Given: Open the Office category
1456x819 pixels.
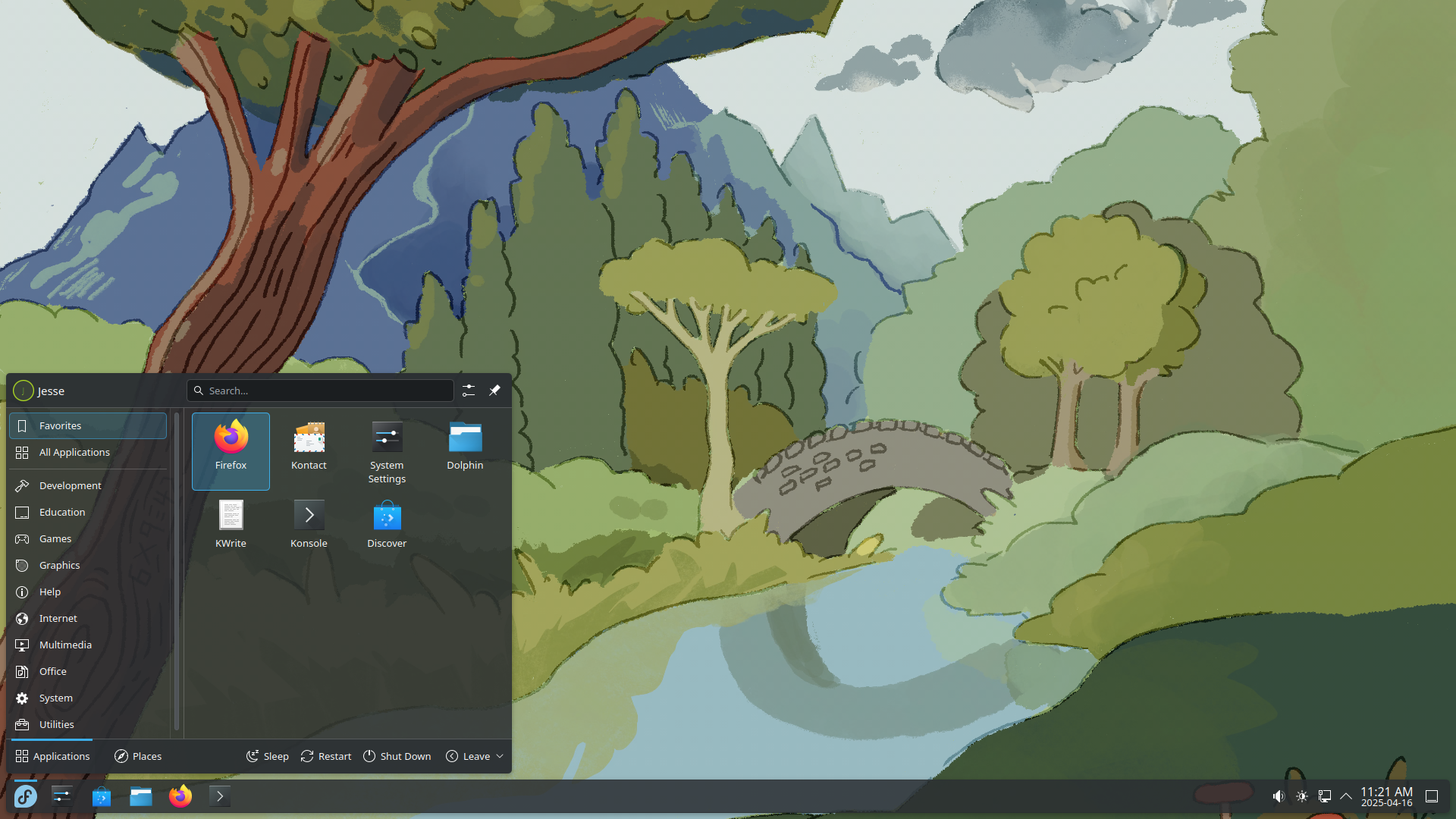Looking at the screenshot, I should pyautogui.click(x=88, y=671).
